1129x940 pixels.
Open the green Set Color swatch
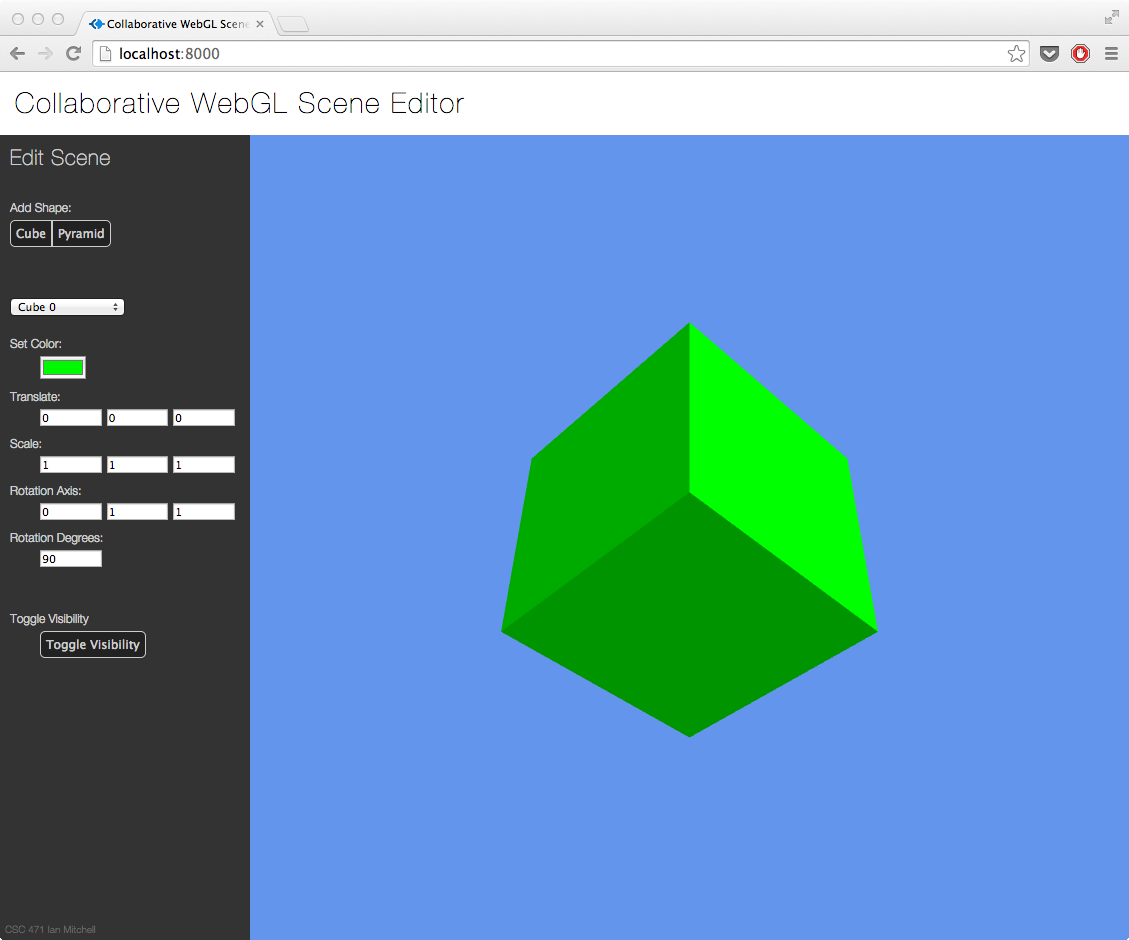point(63,367)
